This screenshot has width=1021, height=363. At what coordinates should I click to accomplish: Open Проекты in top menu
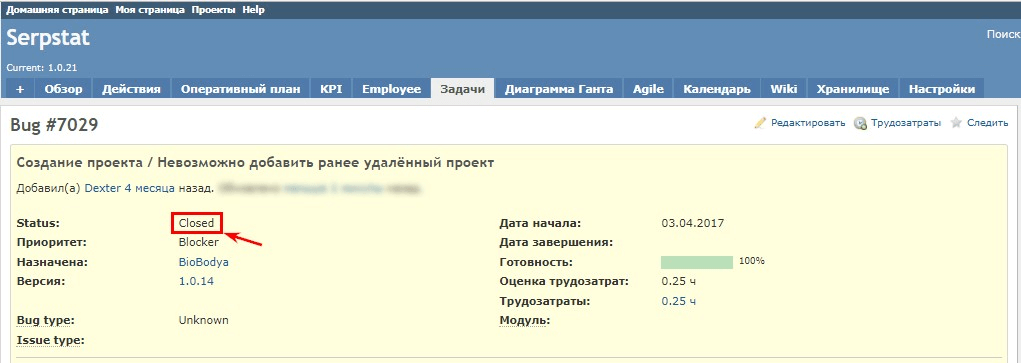pos(214,10)
